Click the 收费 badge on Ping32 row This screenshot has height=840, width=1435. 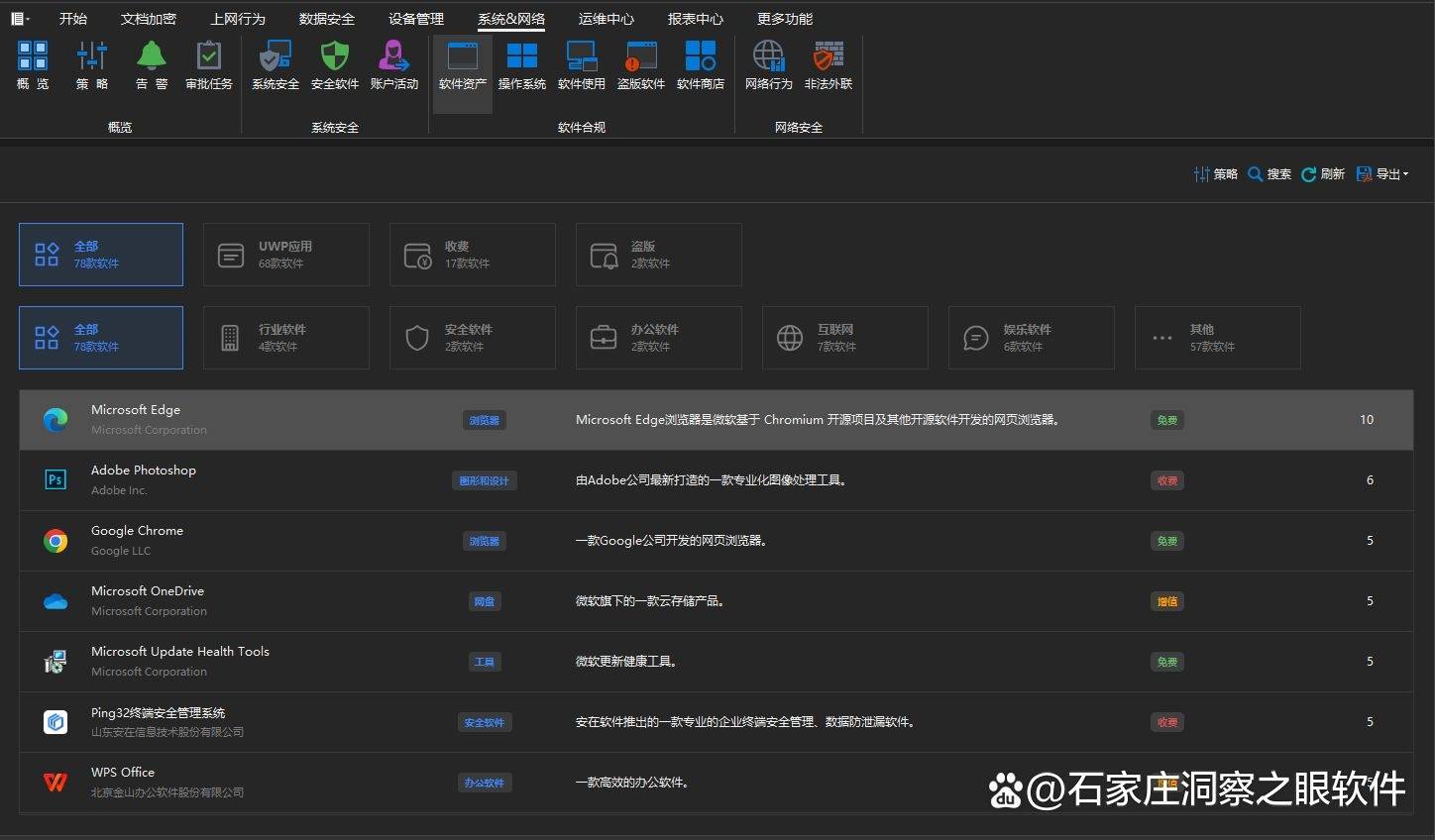click(x=1167, y=722)
